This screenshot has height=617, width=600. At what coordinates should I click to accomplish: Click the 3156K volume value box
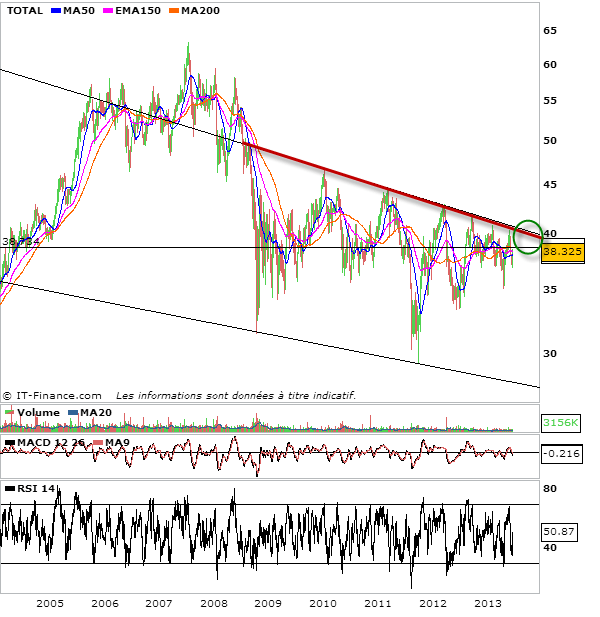(x=562, y=422)
